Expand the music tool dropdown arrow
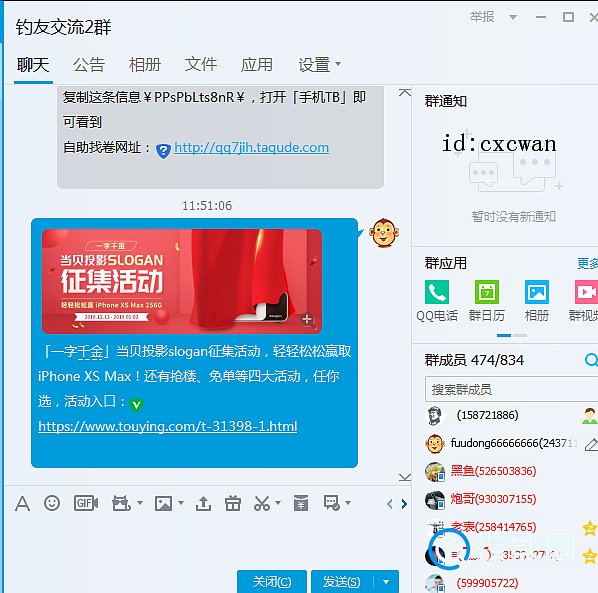598x593 pixels. (140, 503)
